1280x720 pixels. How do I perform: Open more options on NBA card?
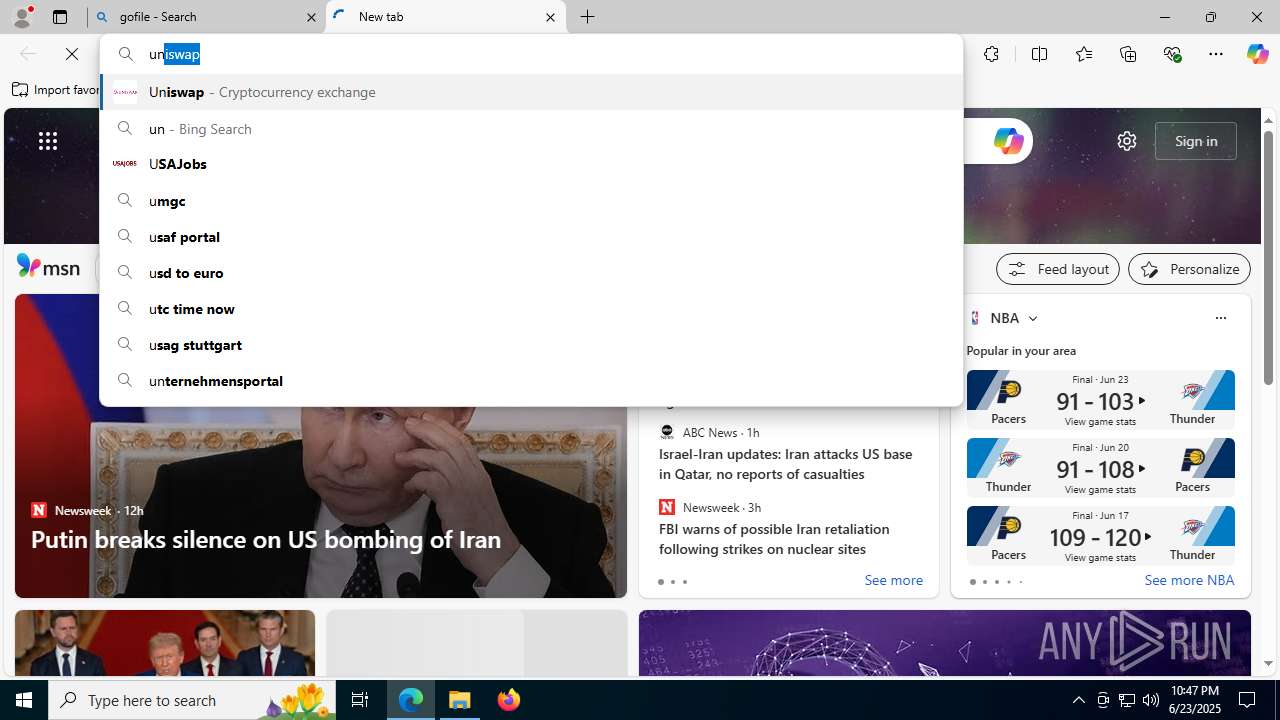pos(1220,318)
